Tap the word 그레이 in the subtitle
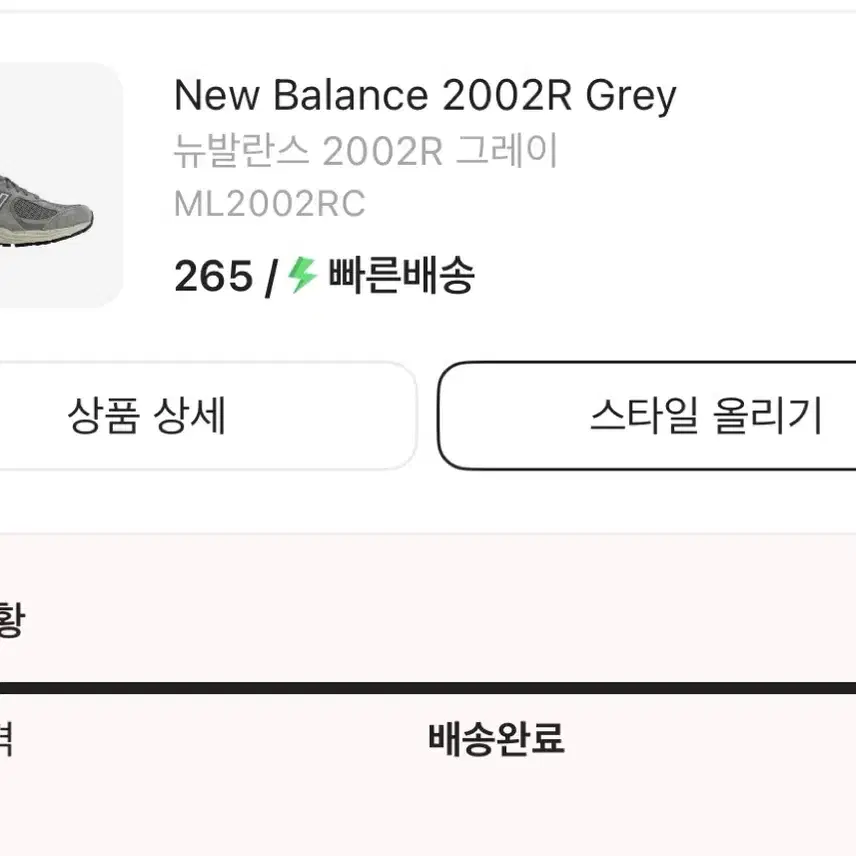 [x=507, y=150]
